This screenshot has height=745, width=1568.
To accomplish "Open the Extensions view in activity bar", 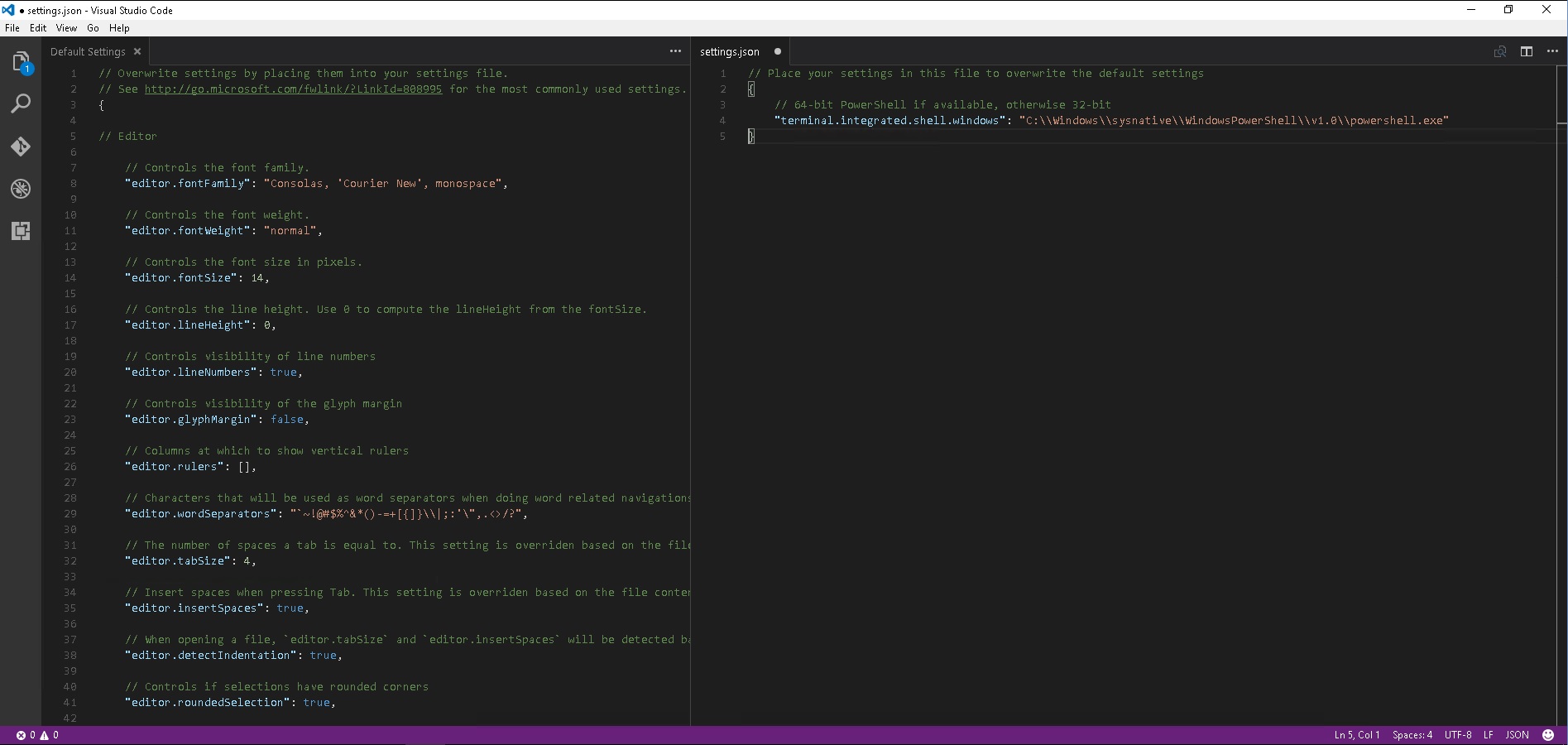I will (21, 231).
